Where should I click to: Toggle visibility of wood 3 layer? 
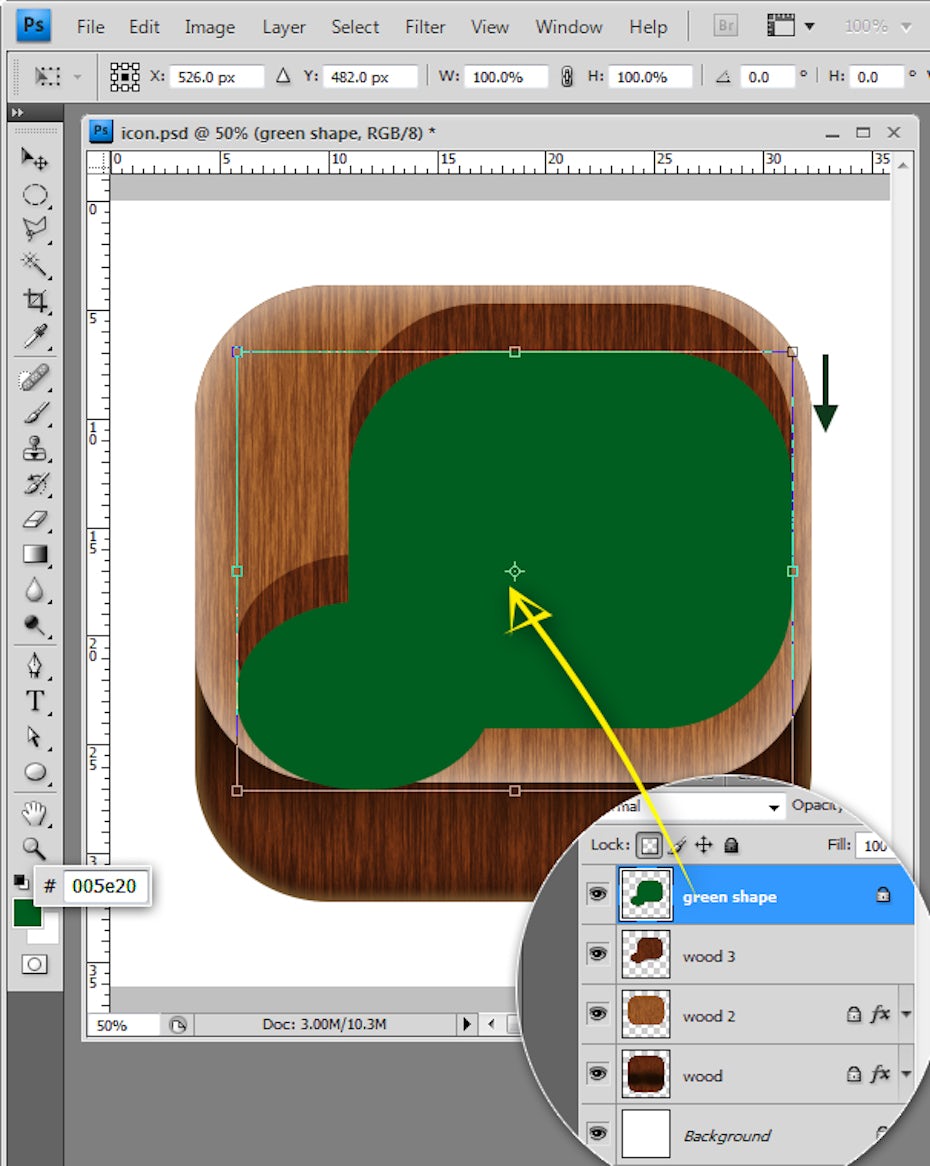coord(598,955)
